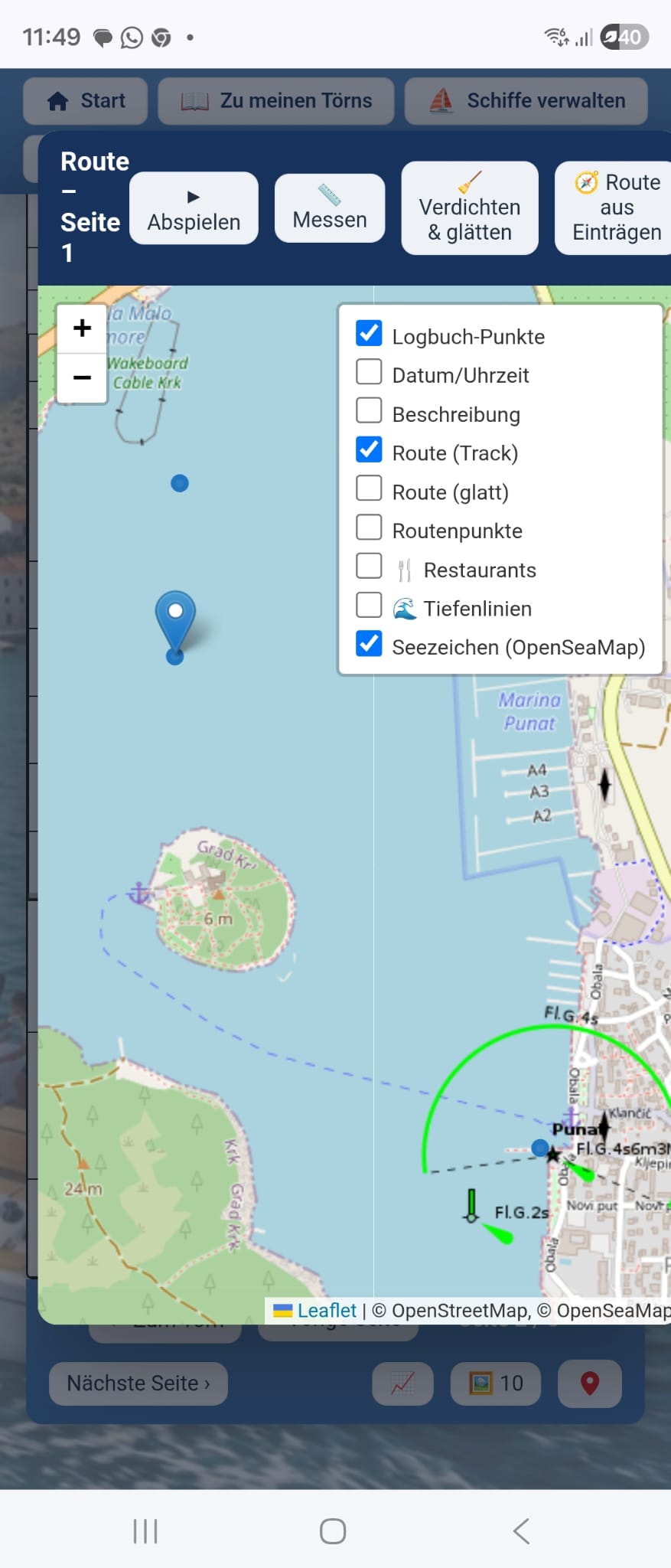Tap the Android recent apps button
The height and width of the screenshot is (1568, 671).
click(x=145, y=1531)
